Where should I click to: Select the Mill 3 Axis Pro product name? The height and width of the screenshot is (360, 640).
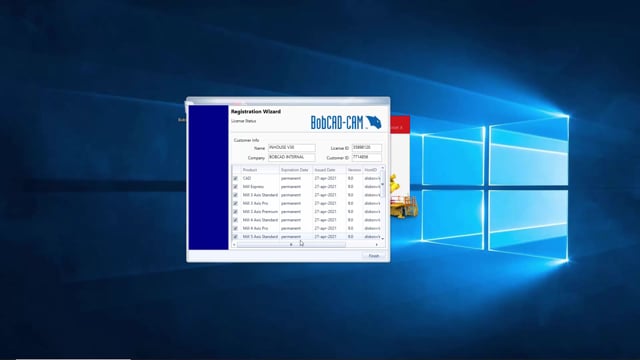255,203
